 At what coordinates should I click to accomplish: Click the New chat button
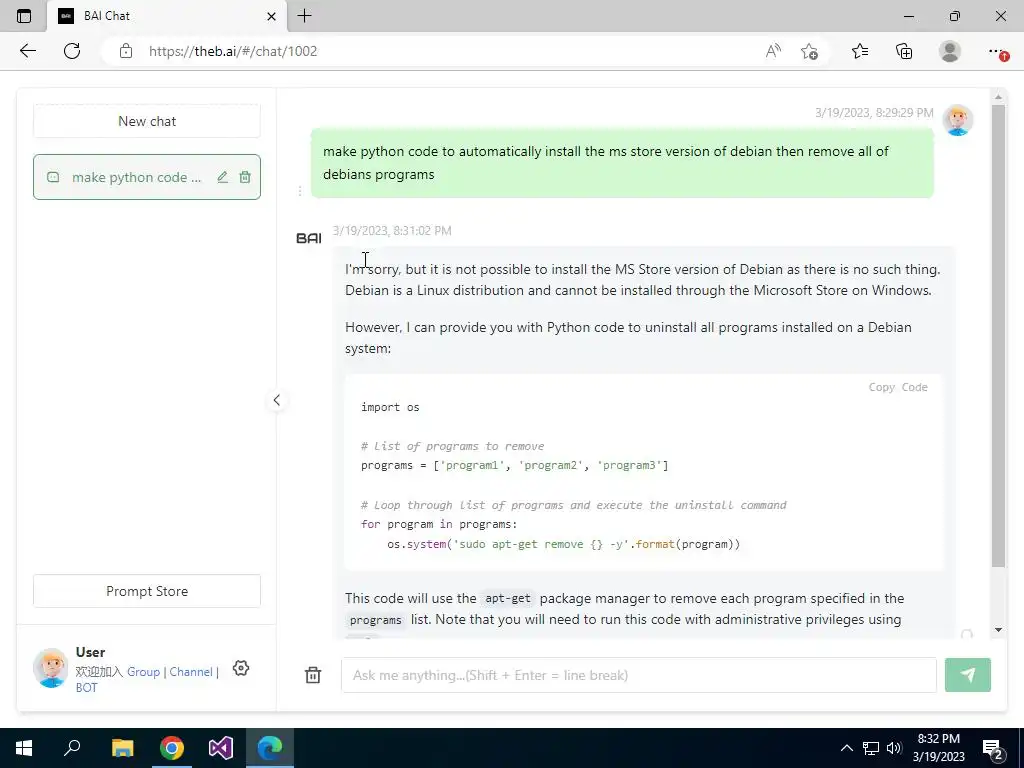coord(147,121)
